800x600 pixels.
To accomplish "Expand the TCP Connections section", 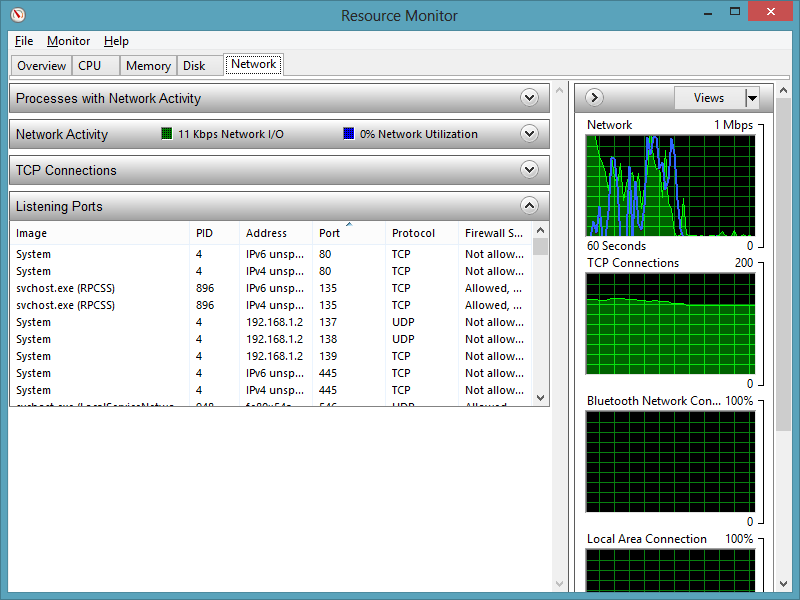I will click(530, 170).
